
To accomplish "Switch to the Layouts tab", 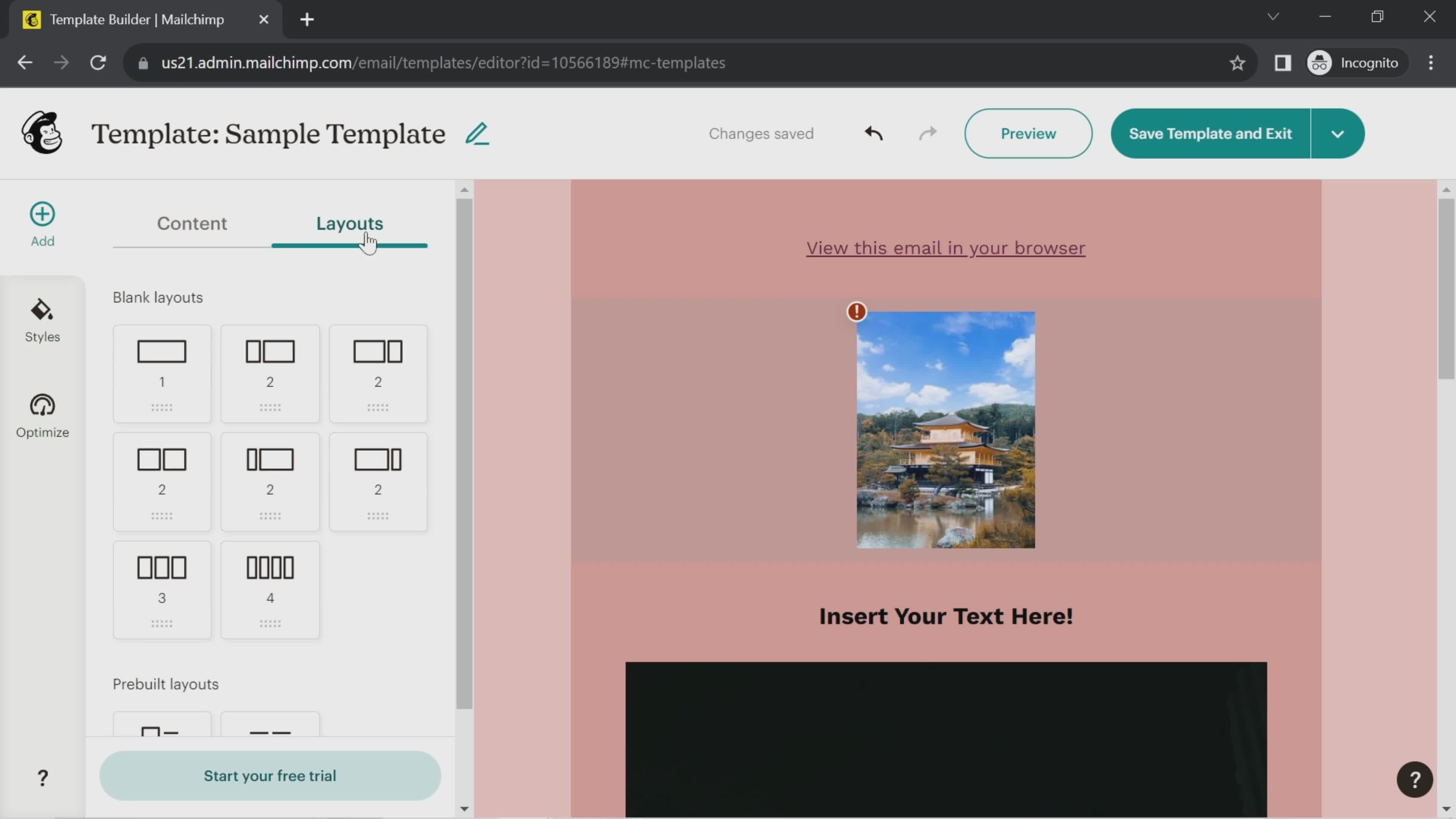I will [x=349, y=222].
